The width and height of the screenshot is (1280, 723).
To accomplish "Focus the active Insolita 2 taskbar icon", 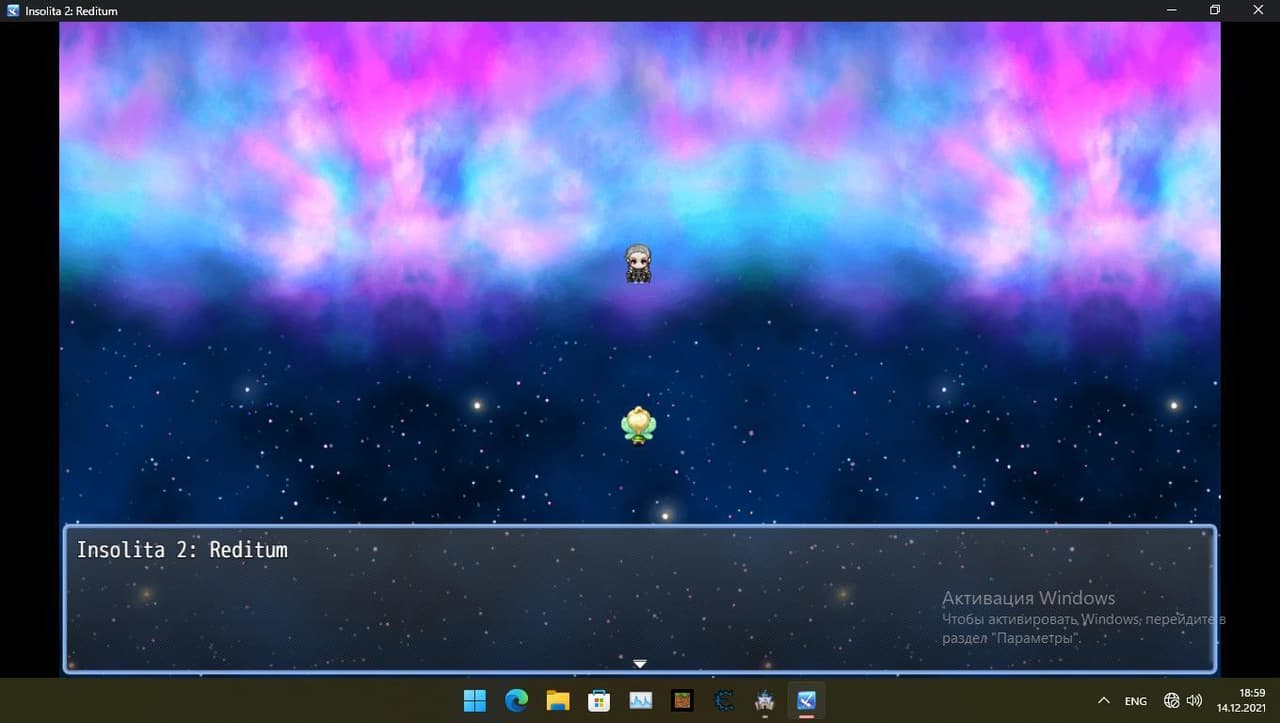I will click(x=806, y=700).
